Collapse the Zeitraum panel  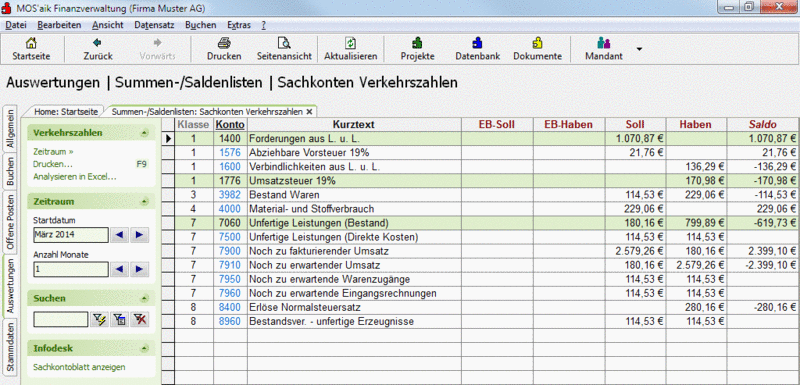(x=144, y=201)
